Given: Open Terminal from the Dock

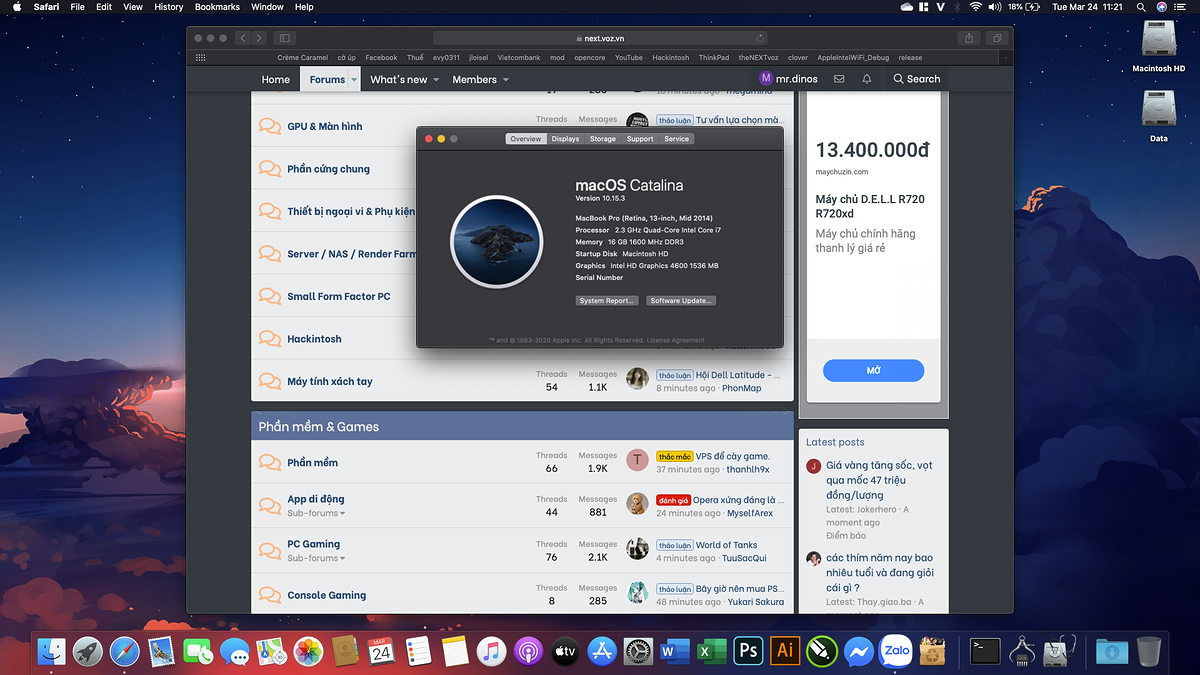Looking at the screenshot, I should point(985,651).
